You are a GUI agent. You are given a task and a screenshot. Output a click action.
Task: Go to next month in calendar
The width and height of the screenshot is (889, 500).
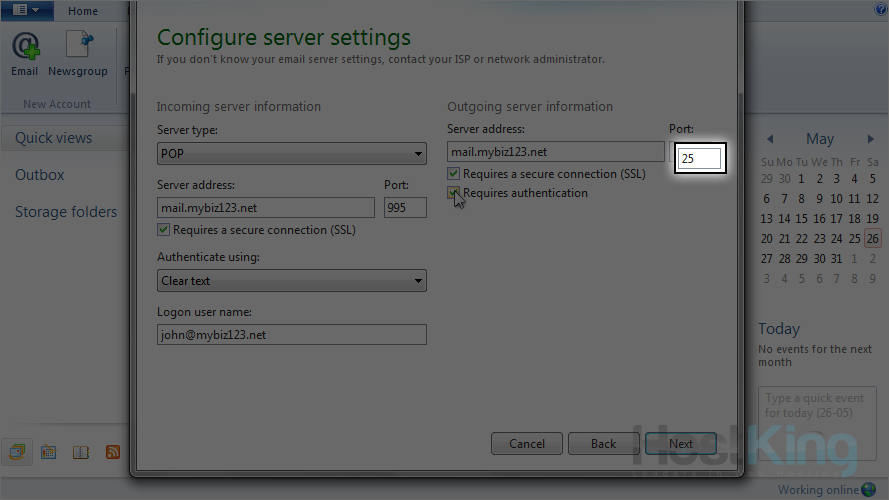click(x=872, y=139)
